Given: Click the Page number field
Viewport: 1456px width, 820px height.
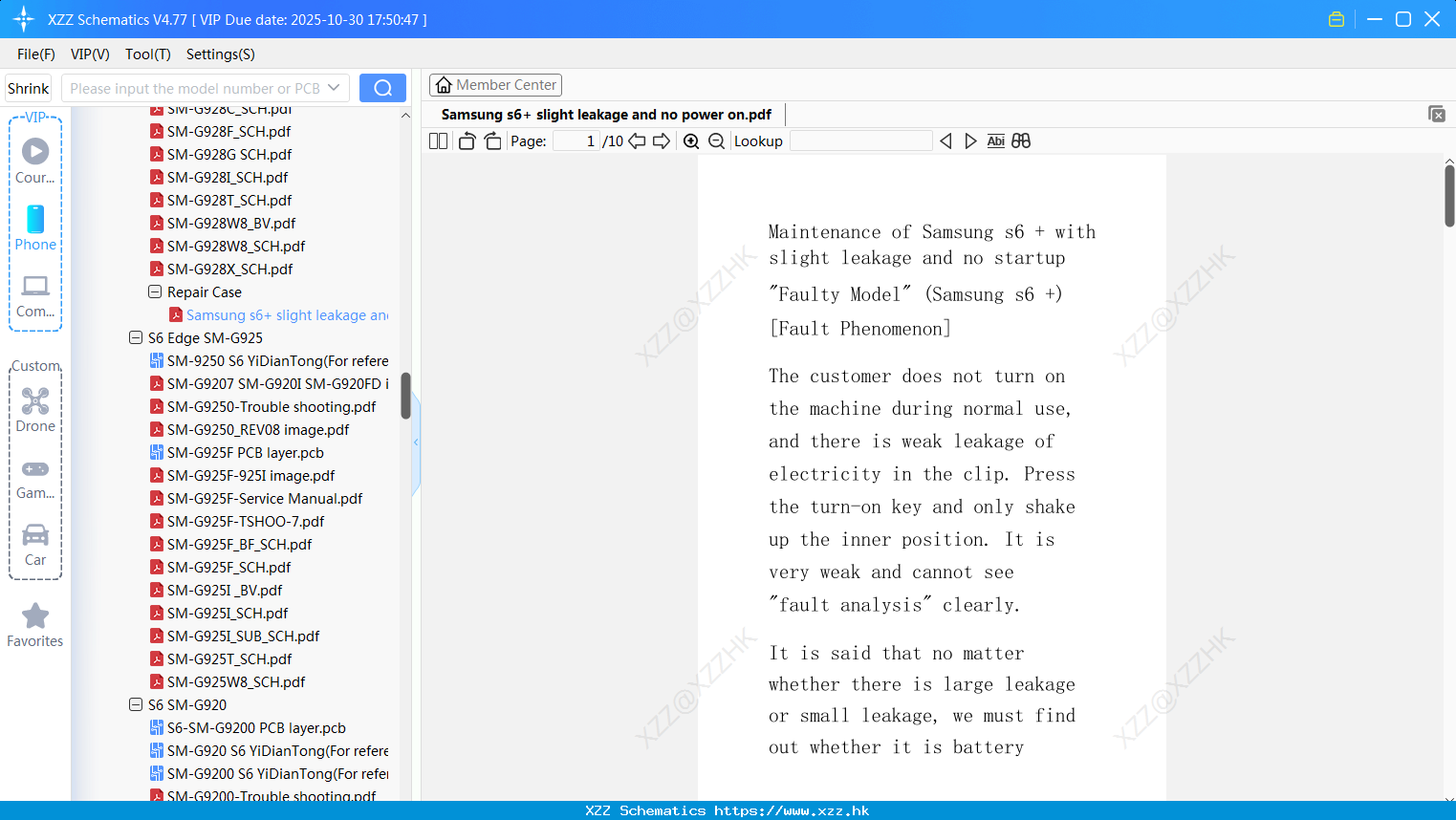Looking at the screenshot, I should tap(576, 141).
